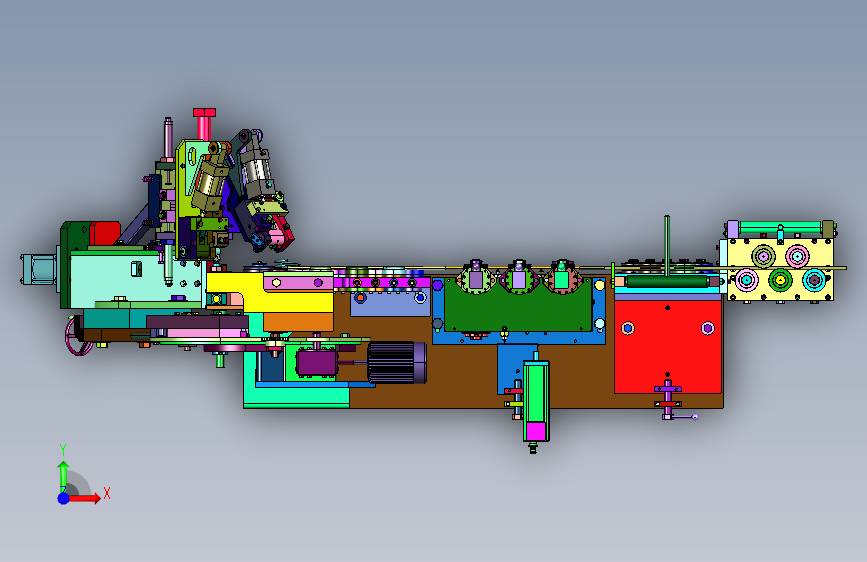Click the green Y axis arrow of the triad
Screen dimensions: 867x562
pyautogui.click(x=63, y=476)
